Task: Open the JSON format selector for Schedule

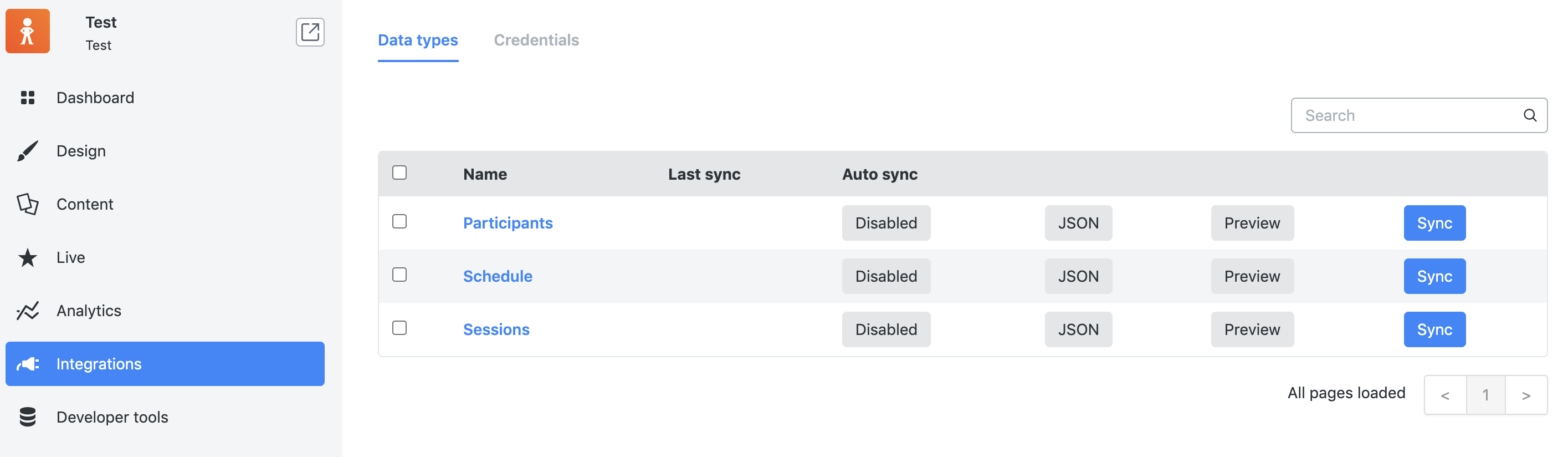Action: (1078, 276)
